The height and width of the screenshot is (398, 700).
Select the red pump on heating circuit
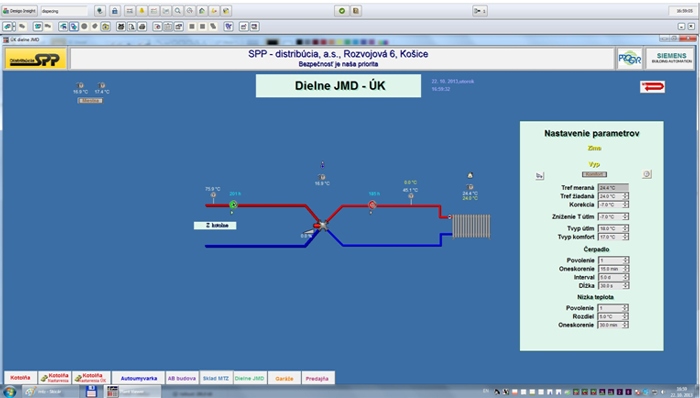tap(372, 205)
